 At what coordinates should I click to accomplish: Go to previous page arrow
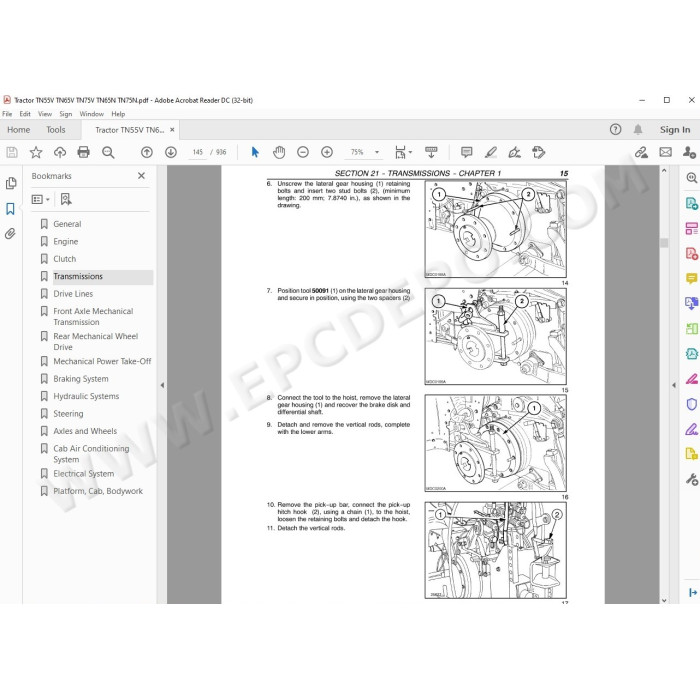tap(146, 153)
